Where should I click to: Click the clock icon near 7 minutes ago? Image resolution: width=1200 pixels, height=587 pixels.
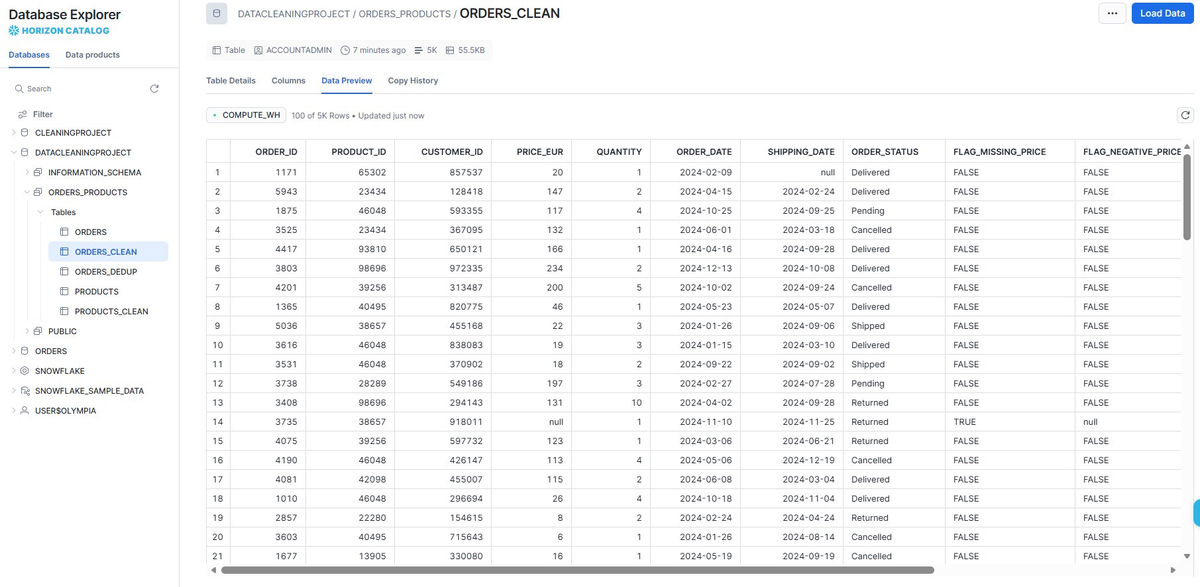pos(345,50)
